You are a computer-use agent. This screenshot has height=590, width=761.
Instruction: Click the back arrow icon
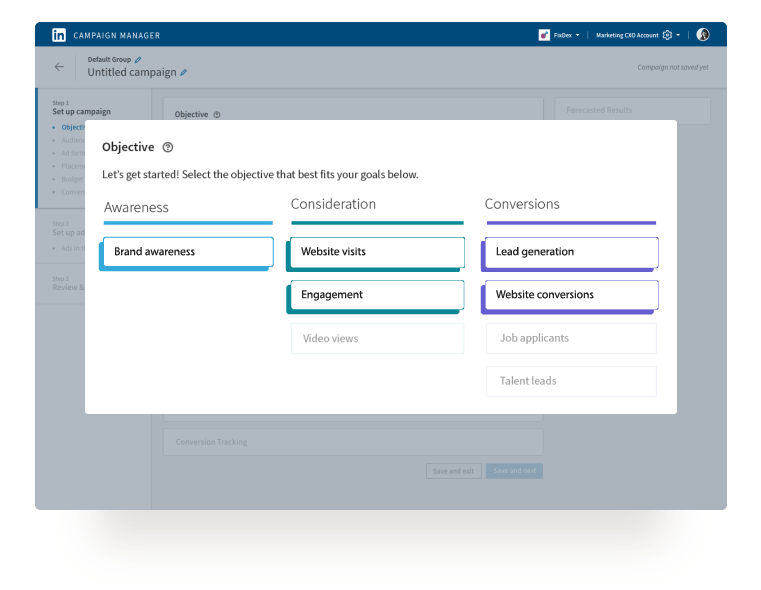[59, 67]
